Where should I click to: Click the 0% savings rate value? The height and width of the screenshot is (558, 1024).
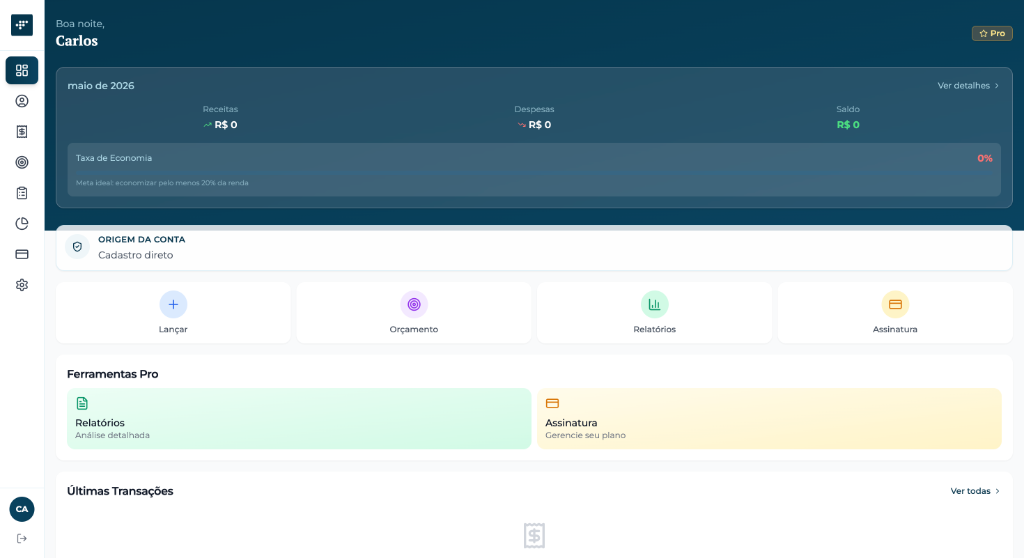point(984,158)
